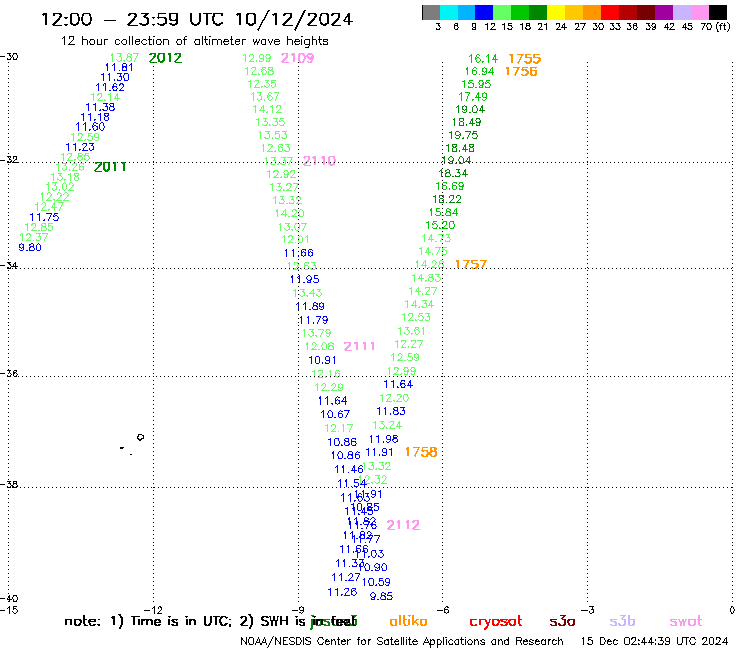
Task: Click the wave height value 10.59
Action: (376, 582)
